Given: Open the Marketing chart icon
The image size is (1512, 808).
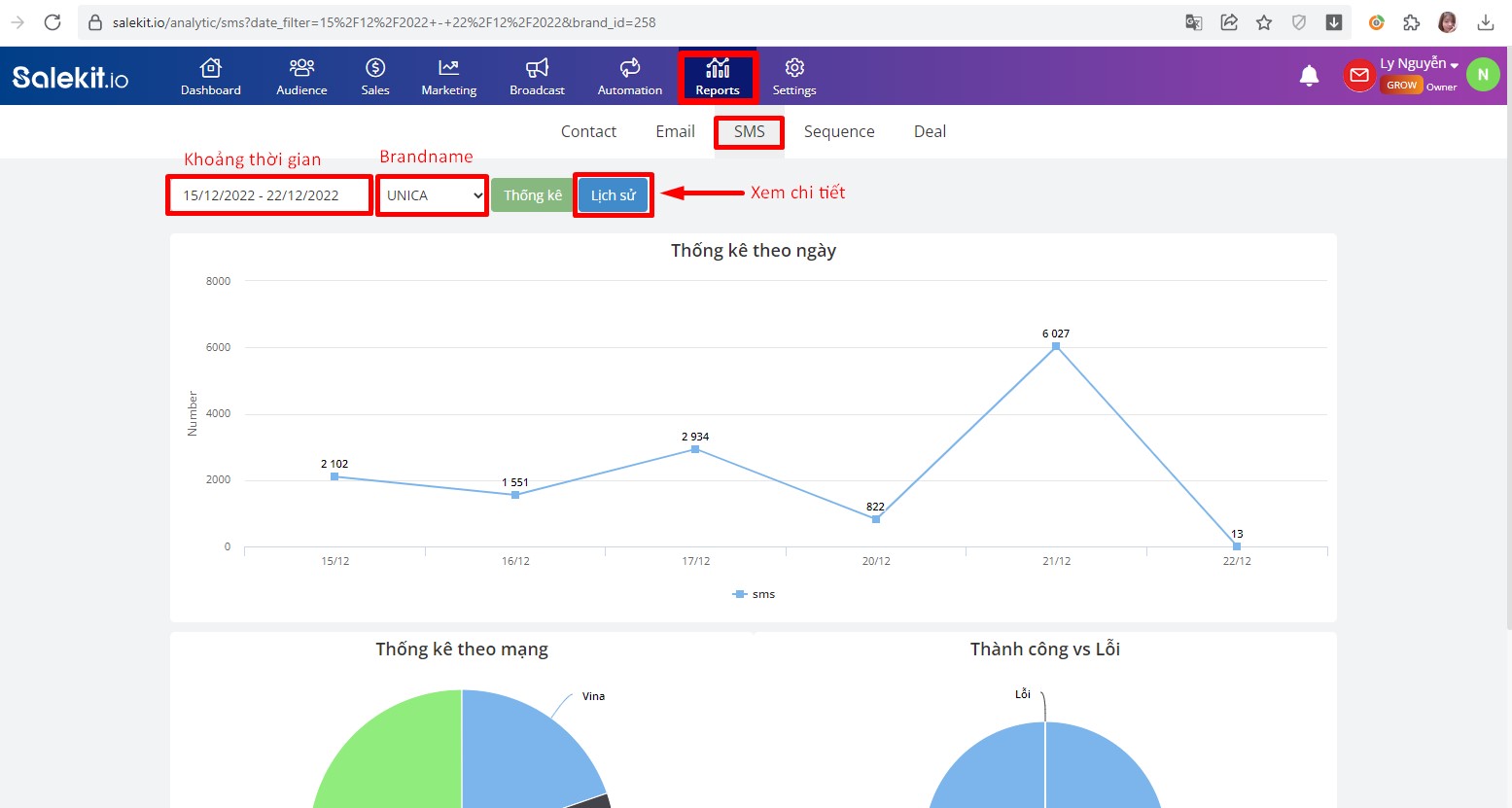Looking at the screenshot, I should (x=448, y=68).
